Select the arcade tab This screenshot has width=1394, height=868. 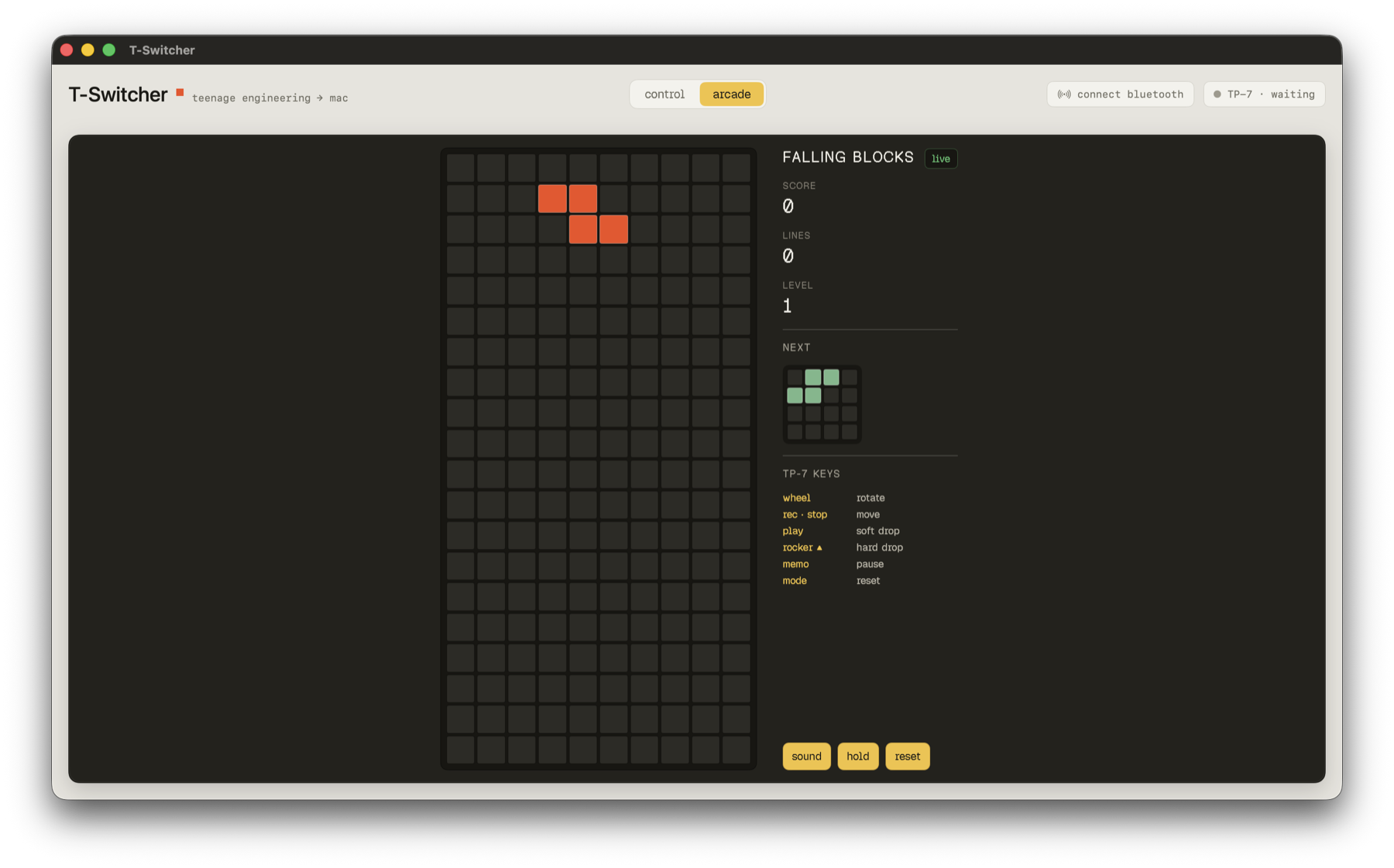pyautogui.click(x=731, y=94)
